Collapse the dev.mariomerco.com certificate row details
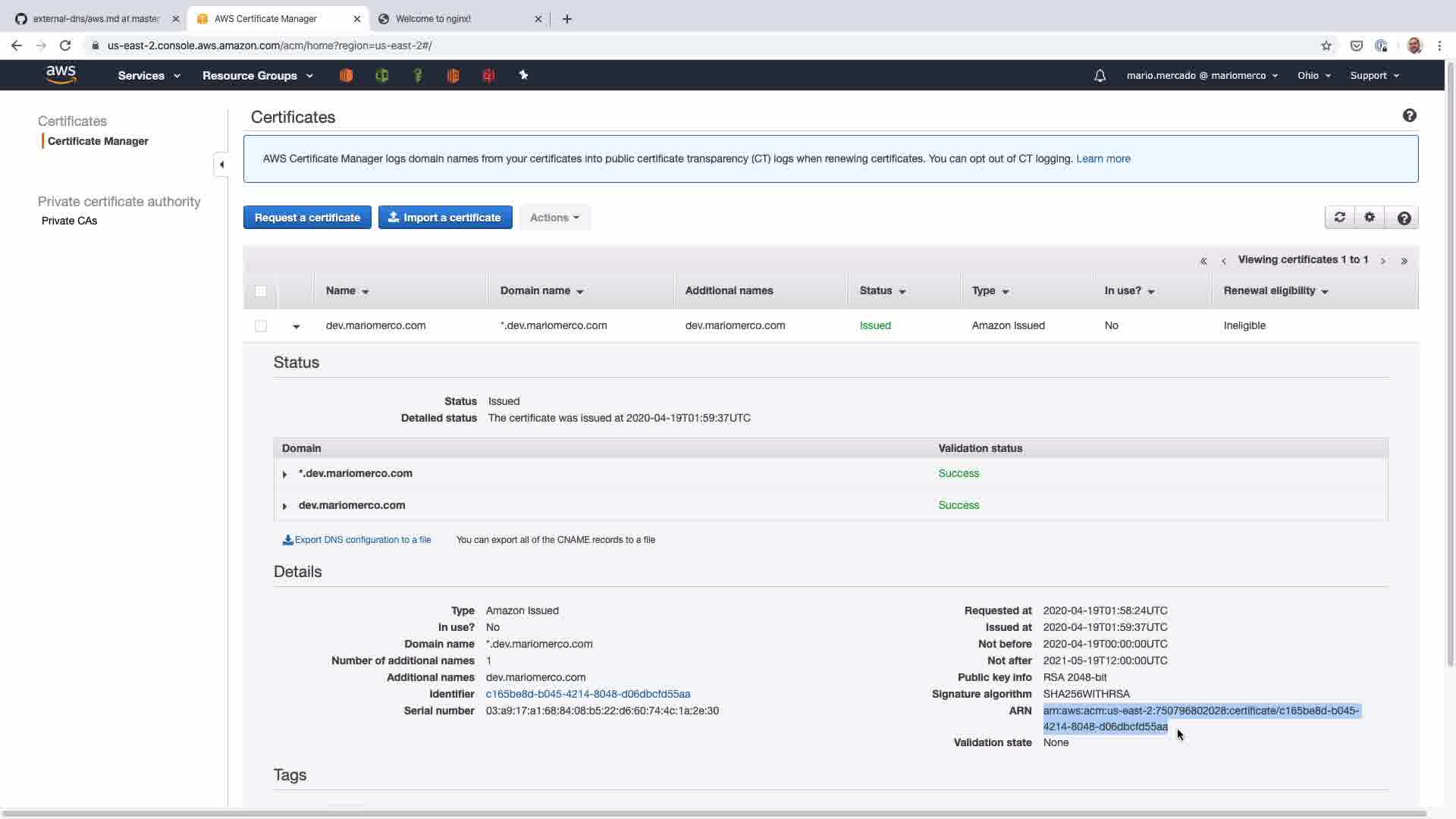1456x819 pixels. 297,326
